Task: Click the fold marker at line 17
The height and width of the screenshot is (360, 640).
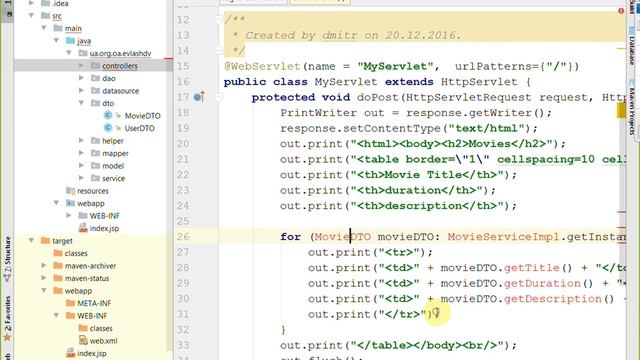Action: 219,97
